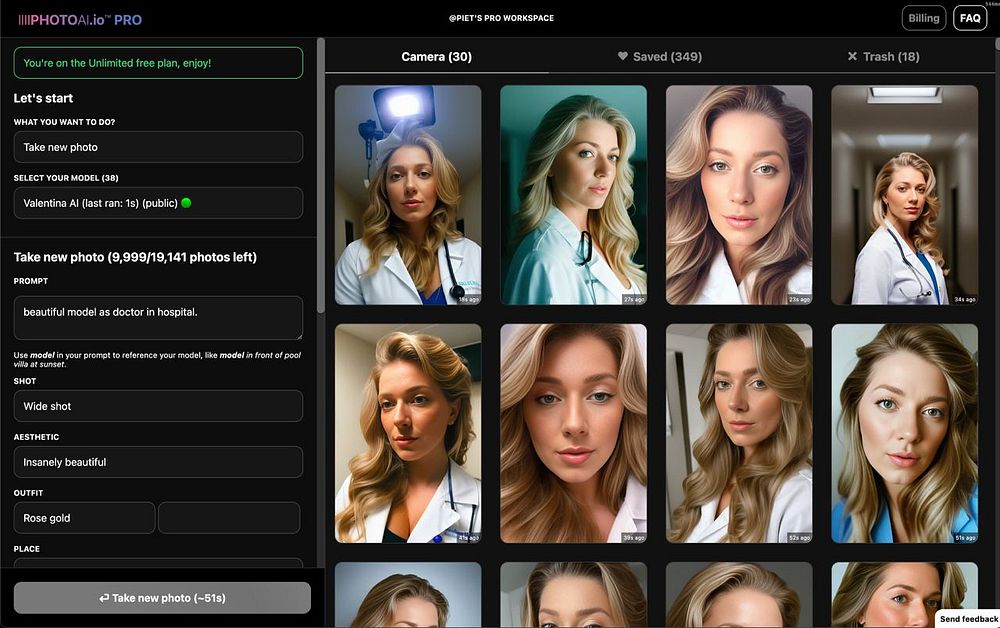The image size is (1000, 628).
Task: Click into the prompt text area
Action: (158, 318)
